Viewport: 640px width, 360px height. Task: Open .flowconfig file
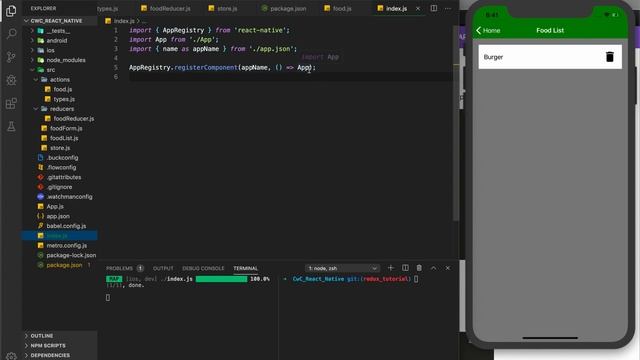pos(61,167)
